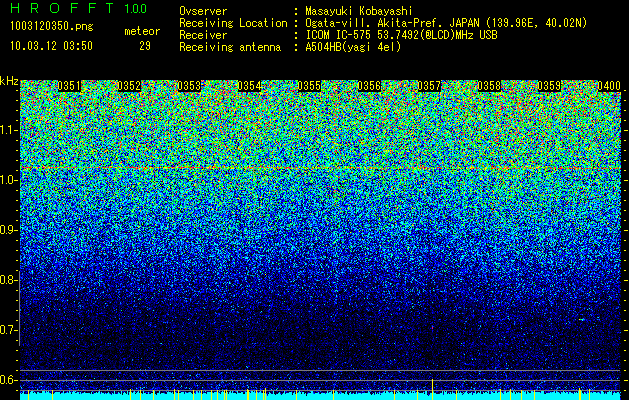Click the receiver value ICOM IC-575 53.7492 MHz USB
629x400 pixels.
click(401, 35)
